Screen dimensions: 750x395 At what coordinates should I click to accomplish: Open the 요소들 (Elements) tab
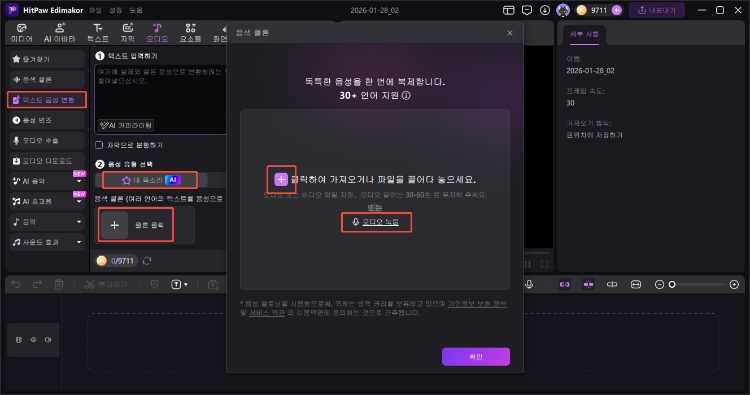190,33
